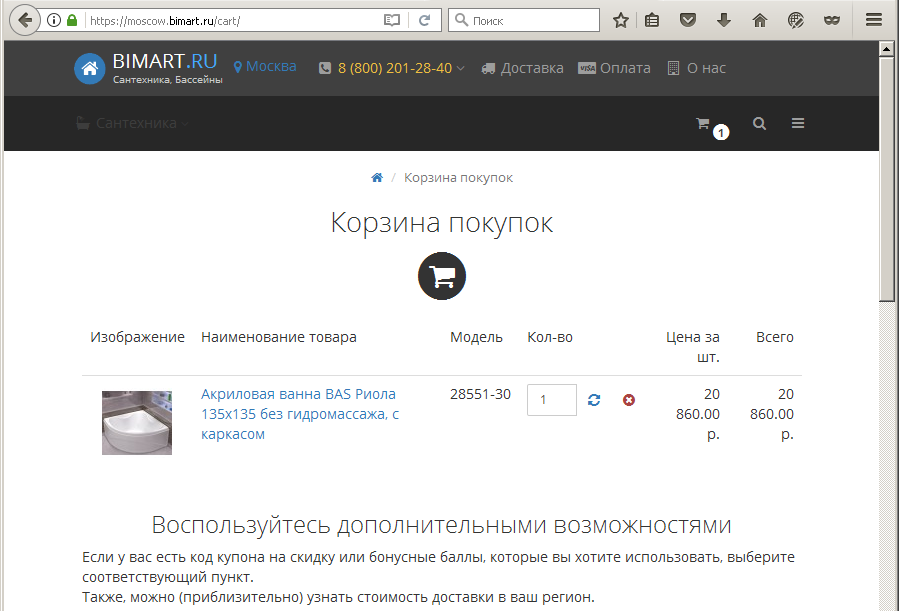Click the bathtub product thumbnail
Image resolution: width=899 pixels, height=611 pixels.
pyautogui.click(x=137, y=423)
